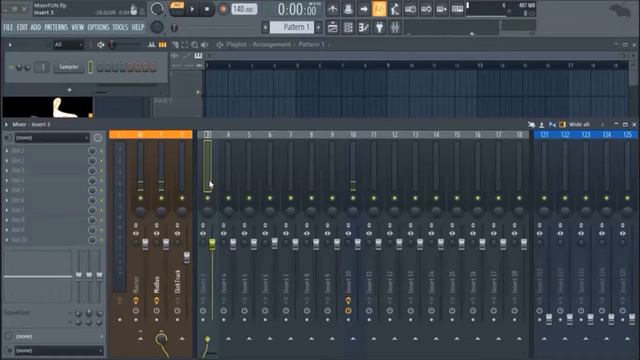Viewport: 640px width, 360px height.
Task: Open the mixer input (none) dropdown
Action: click(52, 138)
